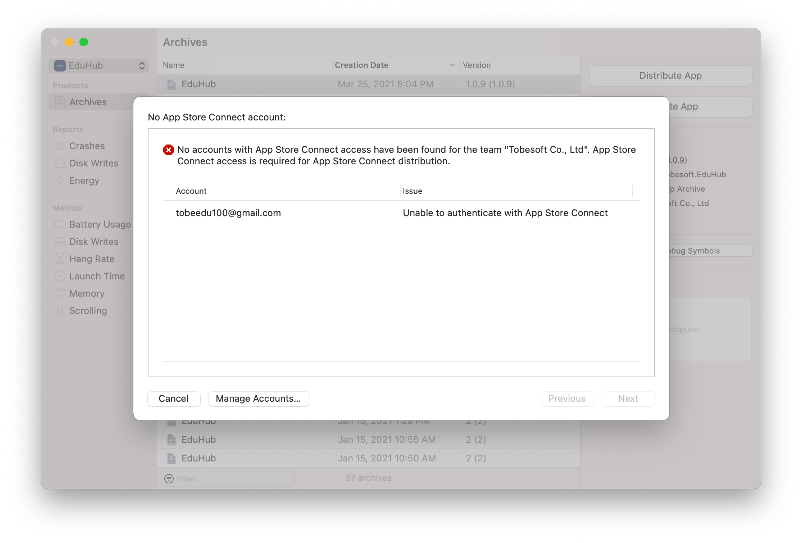Screen dimensions: 802x543
Task: Open Energy report in sidebar
Action: click(x=84, y=181)
